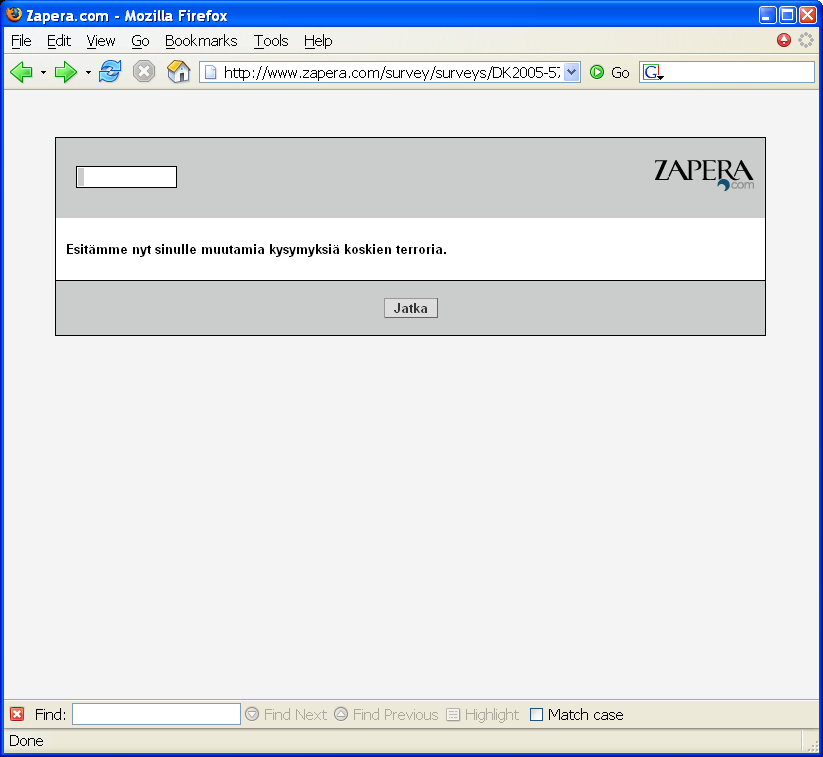The height and width of the screenshot is (757, 823).
Task: Click the red Adblock icon in menu bar
Action: 784,41
